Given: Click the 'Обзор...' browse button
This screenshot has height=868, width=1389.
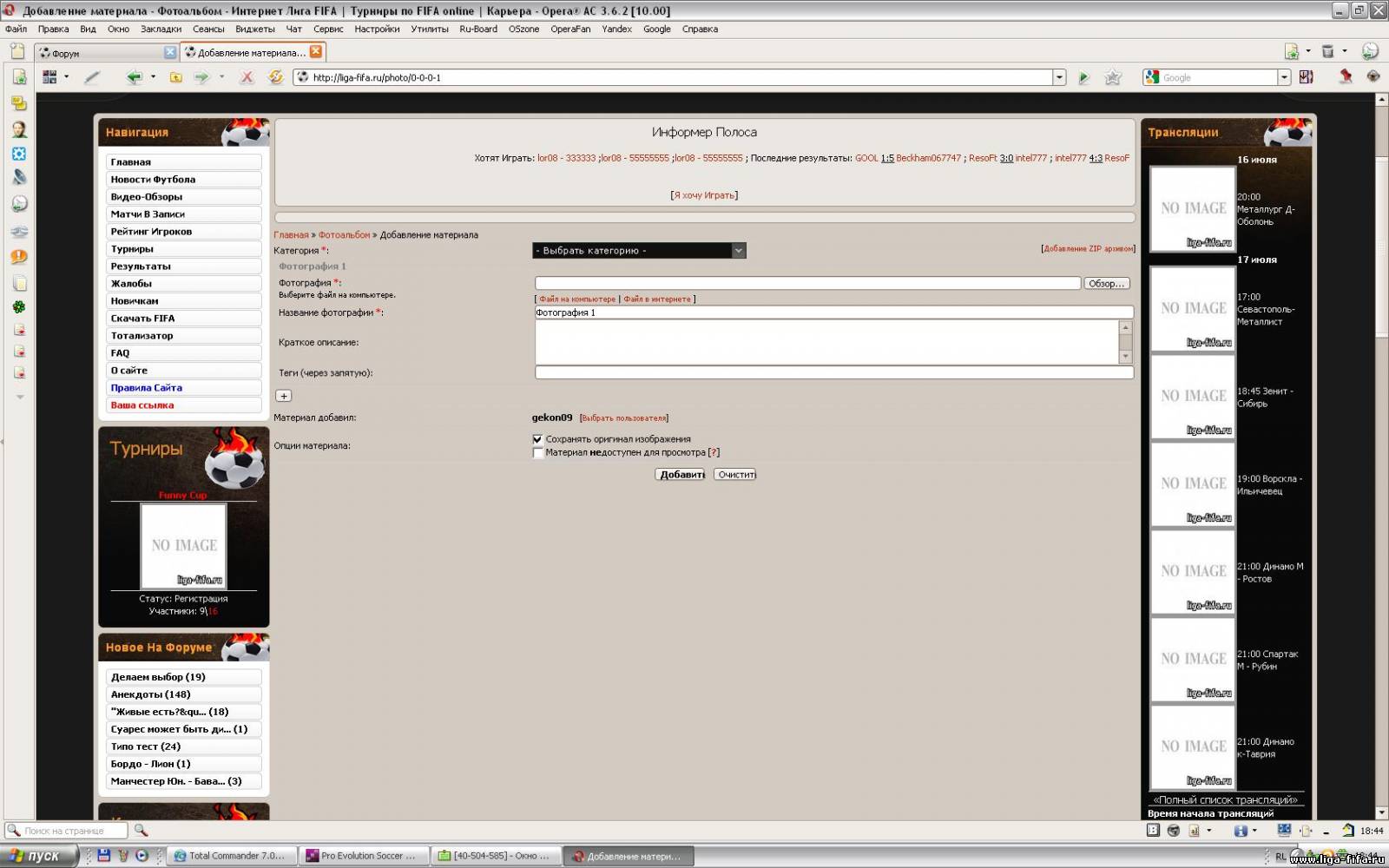Looking at the screenshot, I should click(1106, 284).
